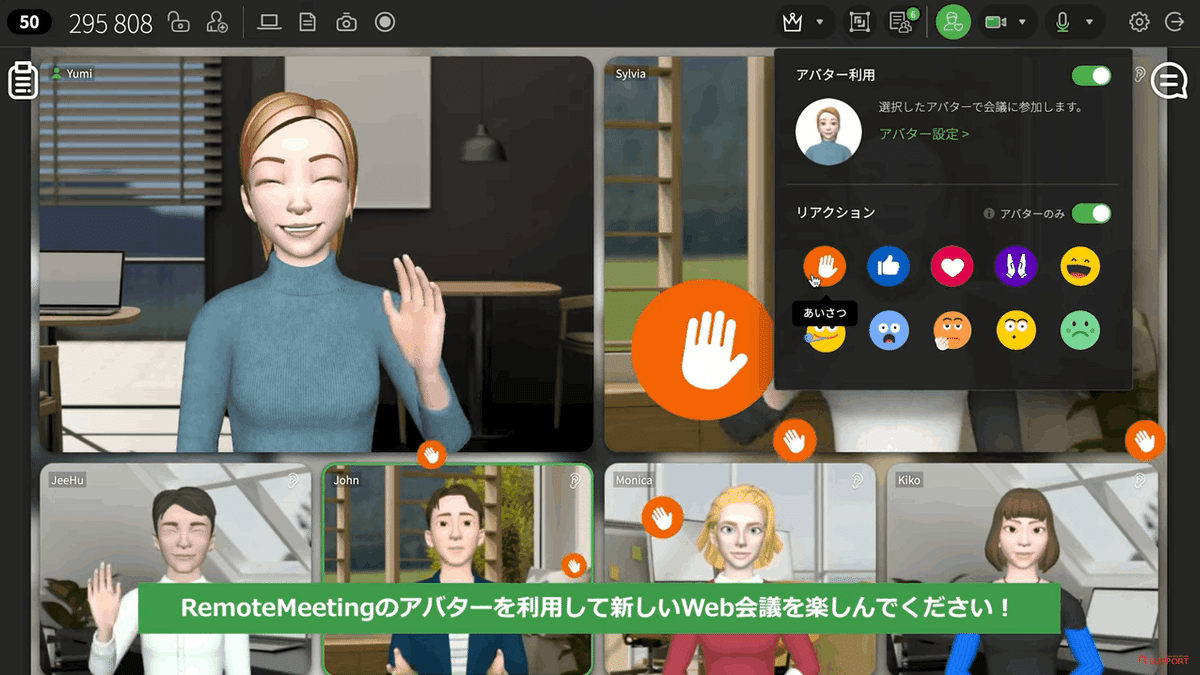Send the thinking orange face reaction
The image size is (1200, 675).
[x=952, y=330]
